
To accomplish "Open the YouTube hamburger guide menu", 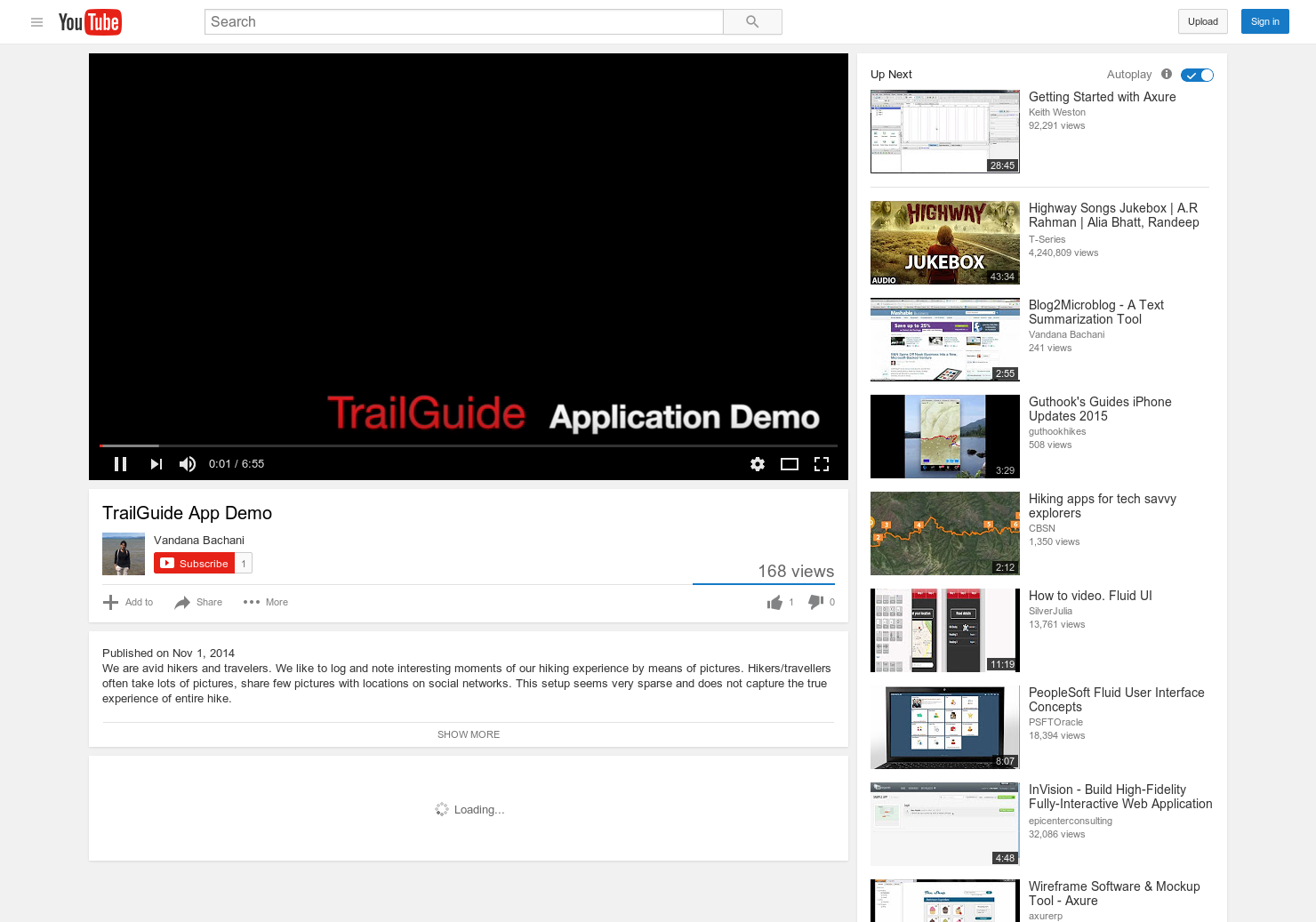I will coord(36,22).
